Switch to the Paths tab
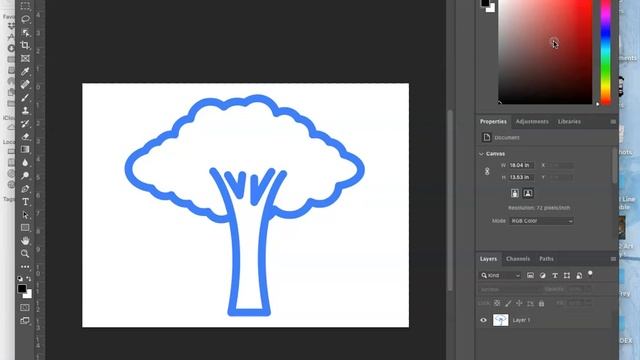 546,259
